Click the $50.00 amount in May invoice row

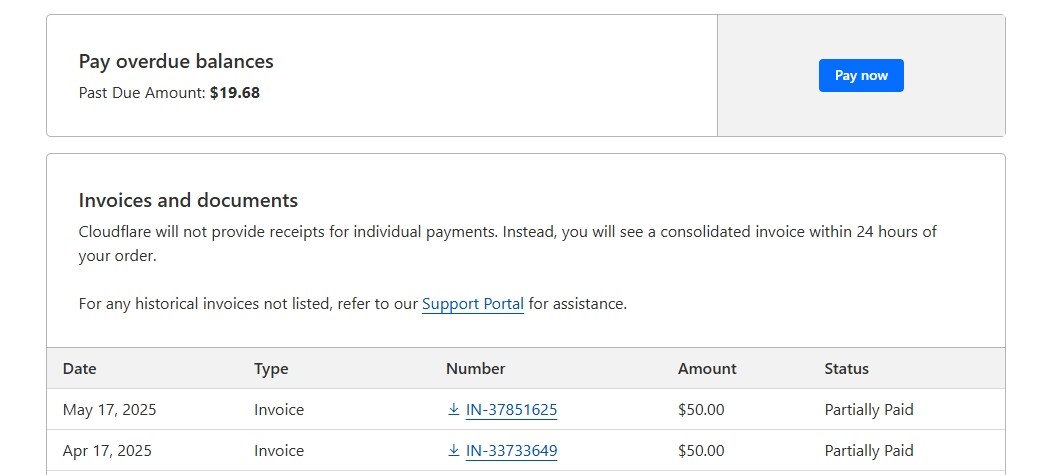pos(701,410)
